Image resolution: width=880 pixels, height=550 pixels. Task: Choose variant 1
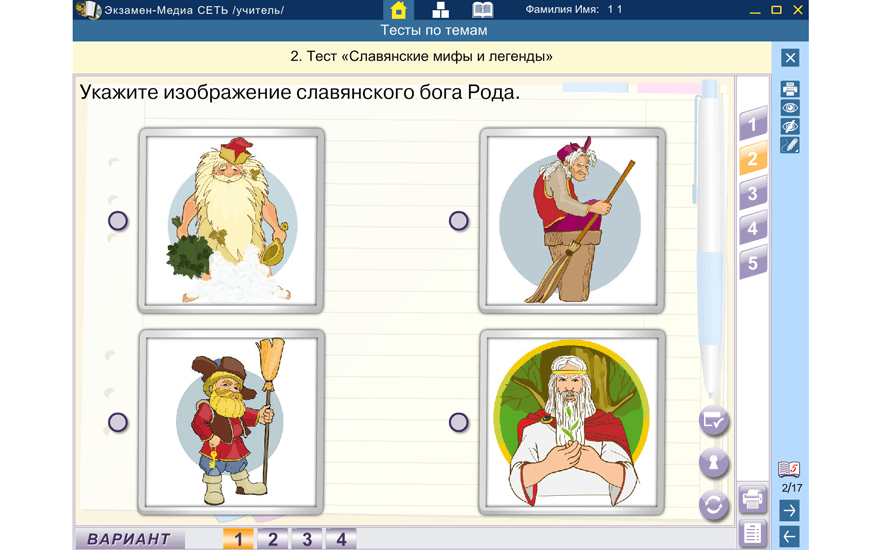[x=238, y=539]
